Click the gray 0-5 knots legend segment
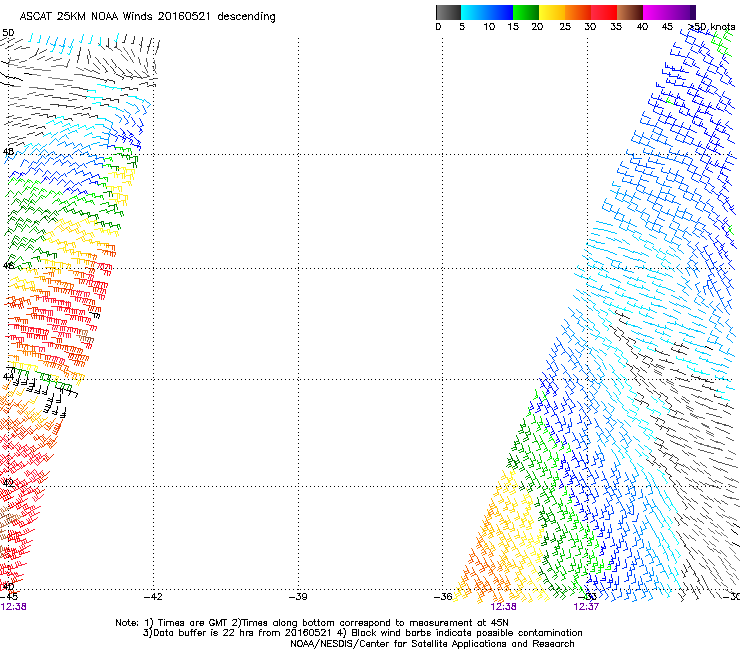This screenshot has height=650, width=740. tap(448, 12)
